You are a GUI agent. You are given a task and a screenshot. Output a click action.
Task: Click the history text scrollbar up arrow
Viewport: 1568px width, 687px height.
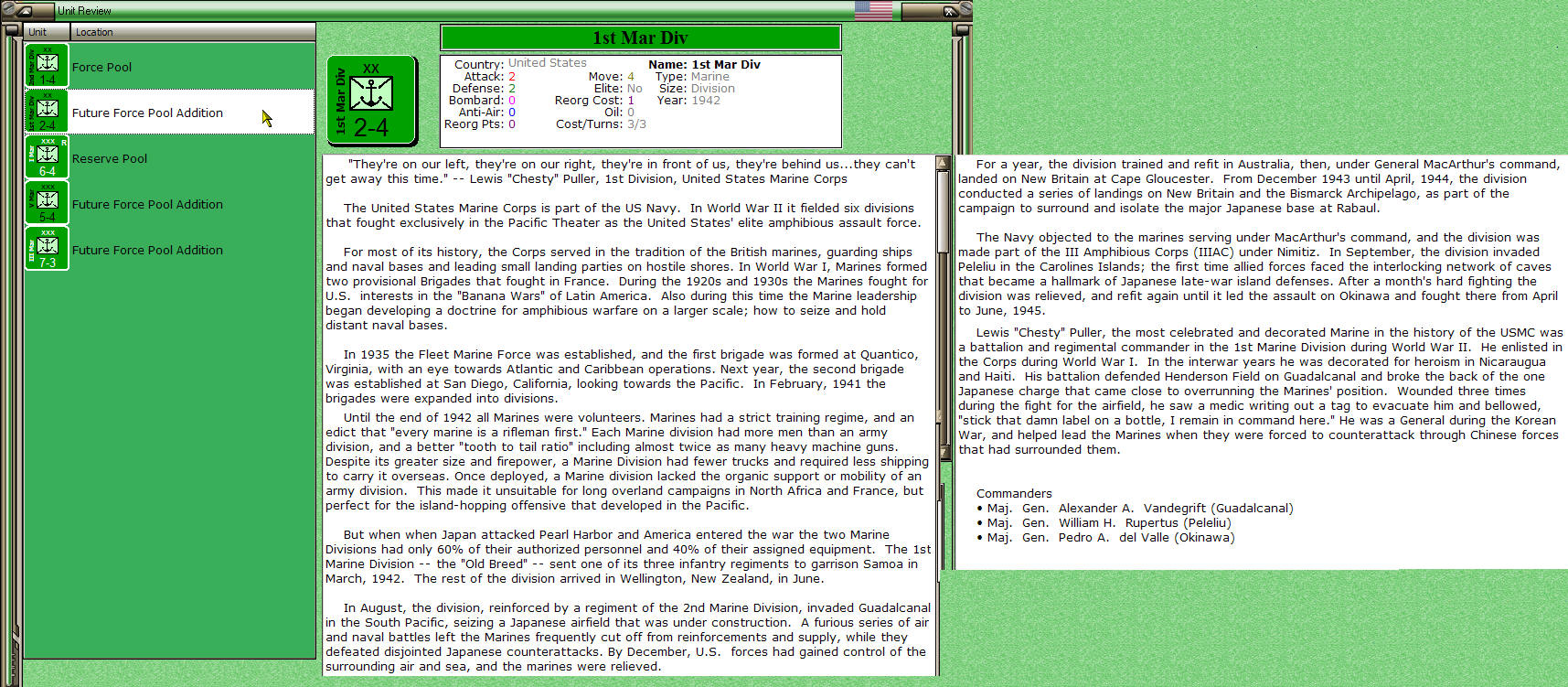(x=943, y=163)
